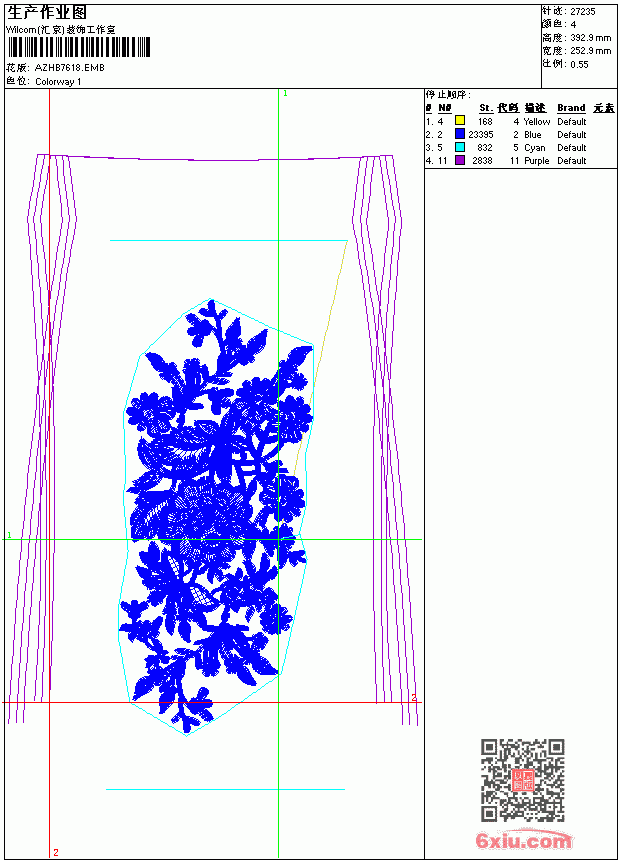This screenshot has width=620, height=860.
Task: Click the file name AZHB7618.EMB
Action: pos(70,68)
